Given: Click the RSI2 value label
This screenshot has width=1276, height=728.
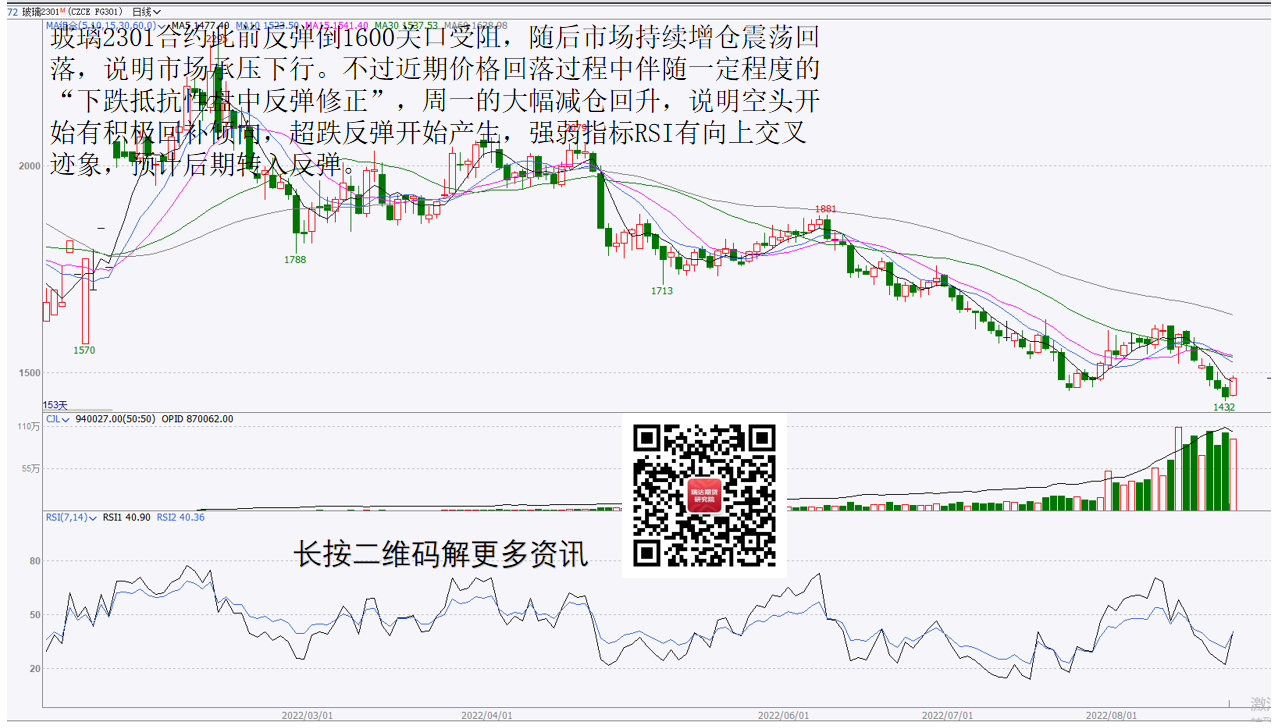Looking at the screenshot, I should tap(180, 517).
